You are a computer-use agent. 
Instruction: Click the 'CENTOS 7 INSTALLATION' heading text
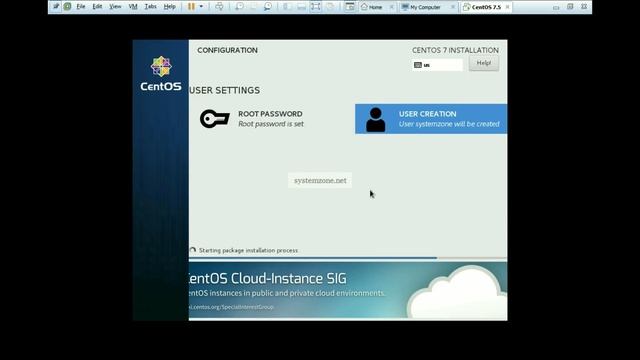click(x=455, y=50)
